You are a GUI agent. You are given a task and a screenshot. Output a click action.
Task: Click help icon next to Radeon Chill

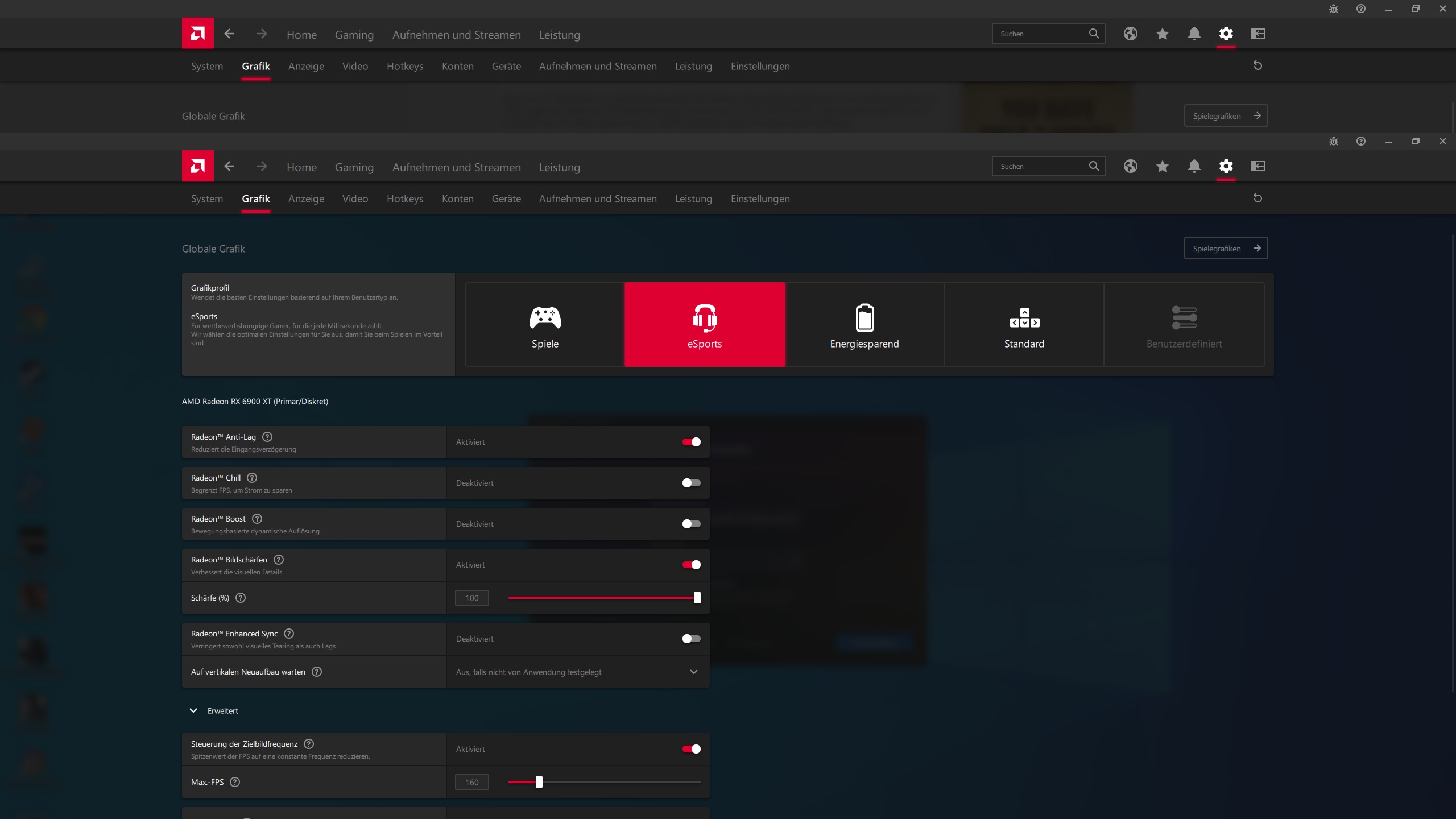click(252, 478)
